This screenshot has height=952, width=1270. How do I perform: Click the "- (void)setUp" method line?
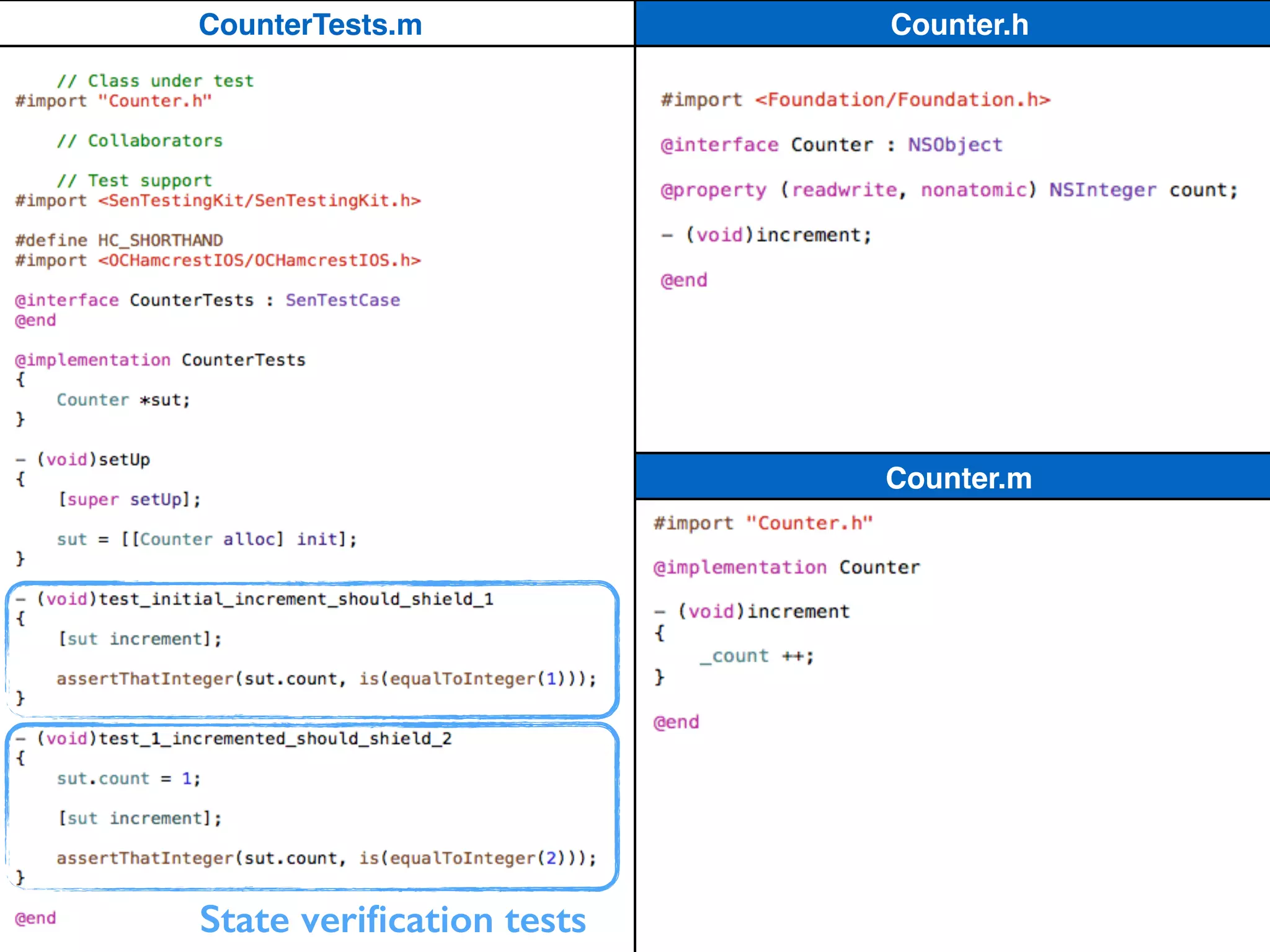tap(82, 460)
